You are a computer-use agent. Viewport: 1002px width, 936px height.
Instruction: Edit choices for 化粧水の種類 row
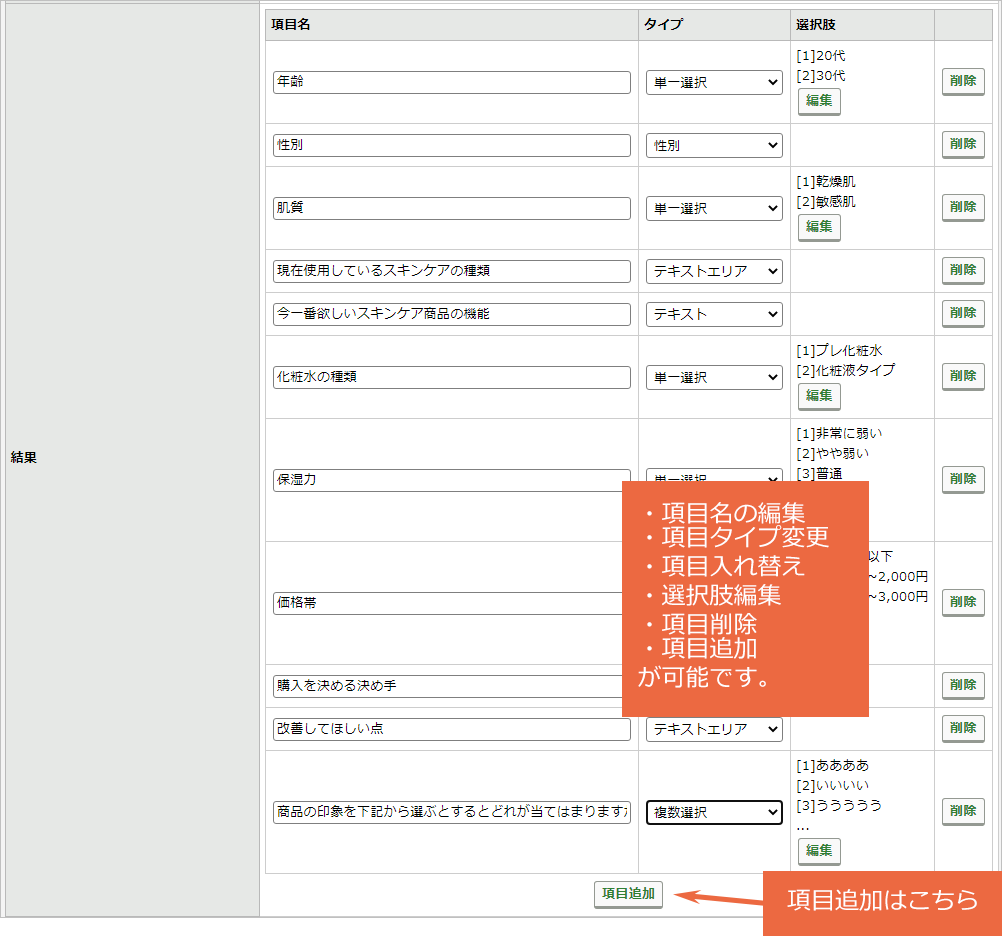coord(819,396)
